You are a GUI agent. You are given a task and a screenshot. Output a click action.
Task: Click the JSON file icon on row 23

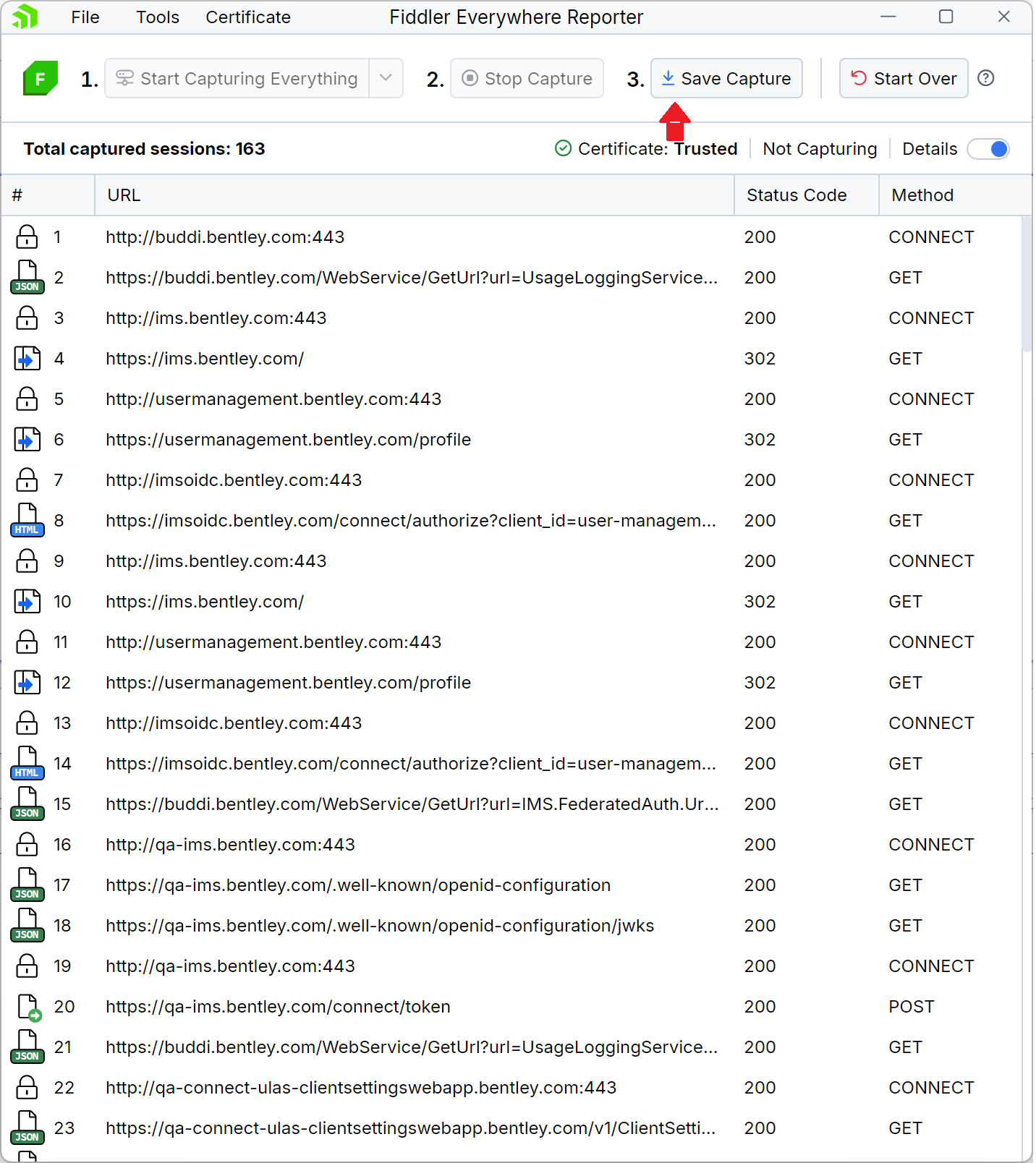(x=27, y=1128)
